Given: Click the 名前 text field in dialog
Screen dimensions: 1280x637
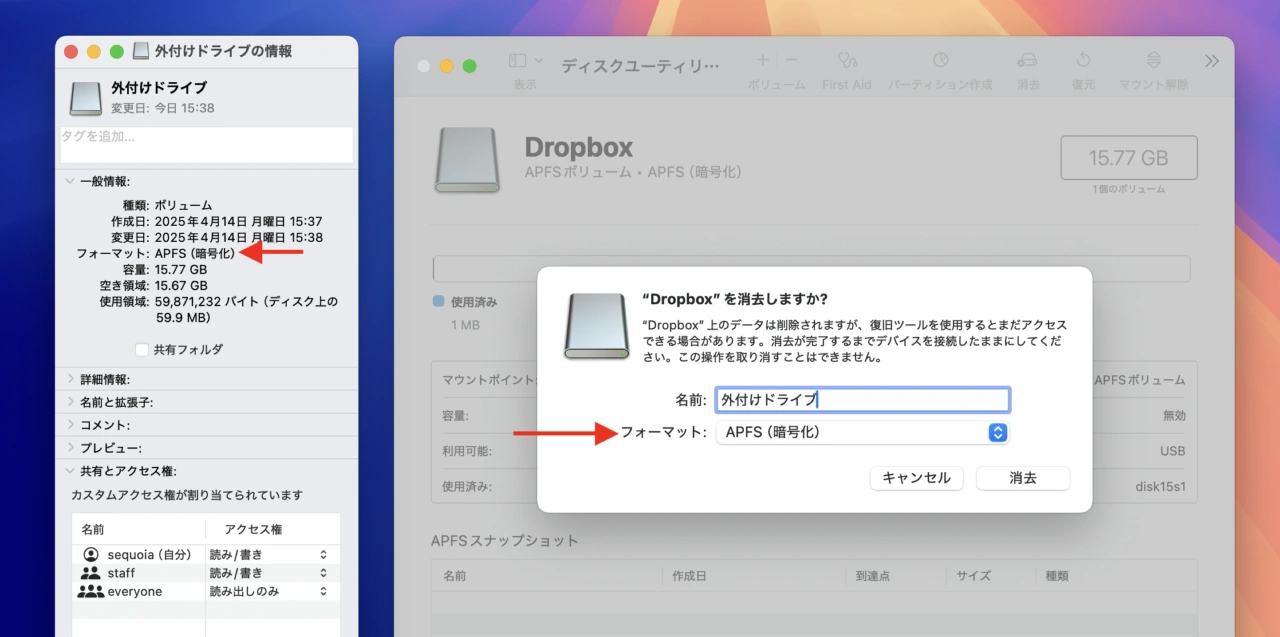Looking at the screenshot, I should 862,400.
